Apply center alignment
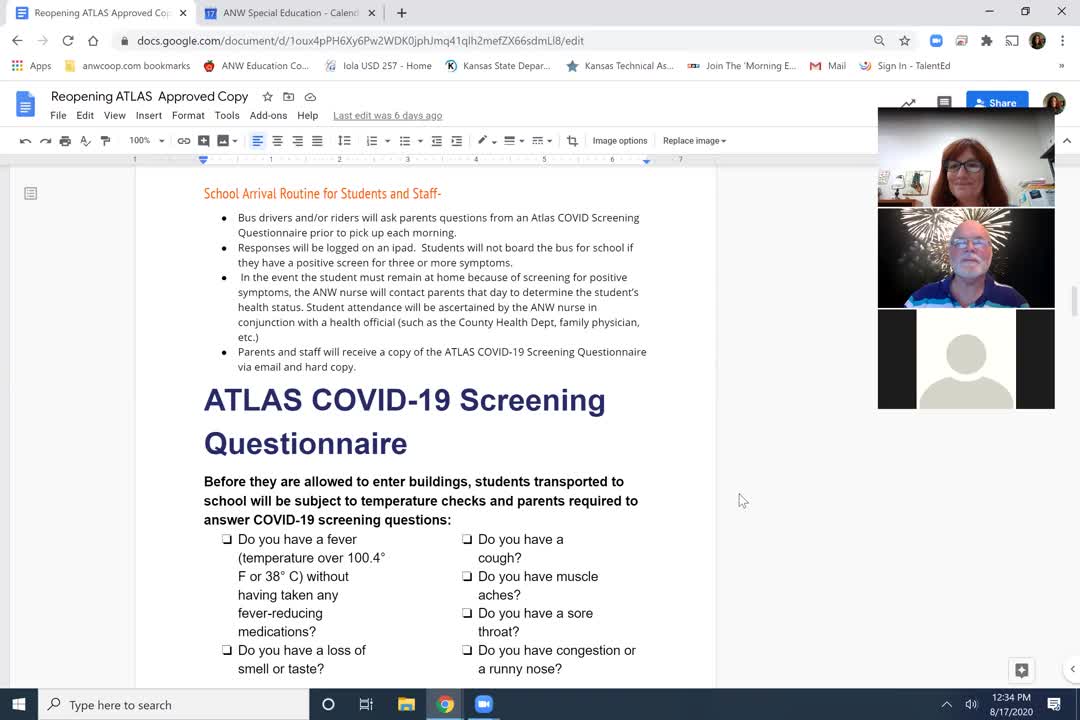This screenshot has width=1080, height=720. pos(277,141)
